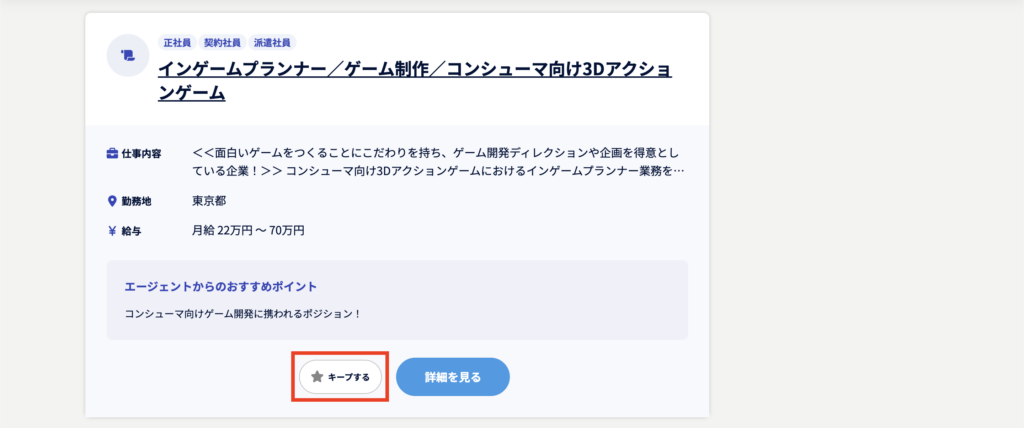The width and height of the screenshot is (1024, 428).
Task: Click the briefcase icon next to 仕事内容
Action: click(112, 154)
